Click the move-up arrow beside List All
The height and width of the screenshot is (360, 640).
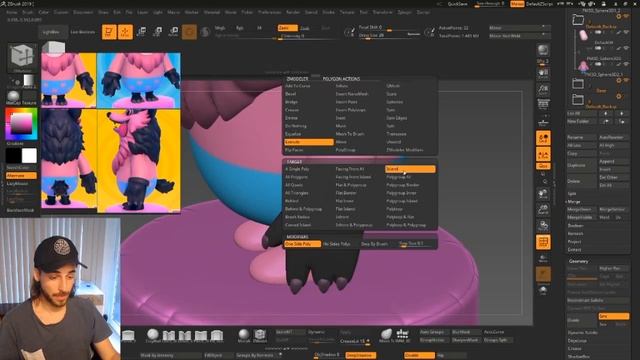(x=606, y=113)
